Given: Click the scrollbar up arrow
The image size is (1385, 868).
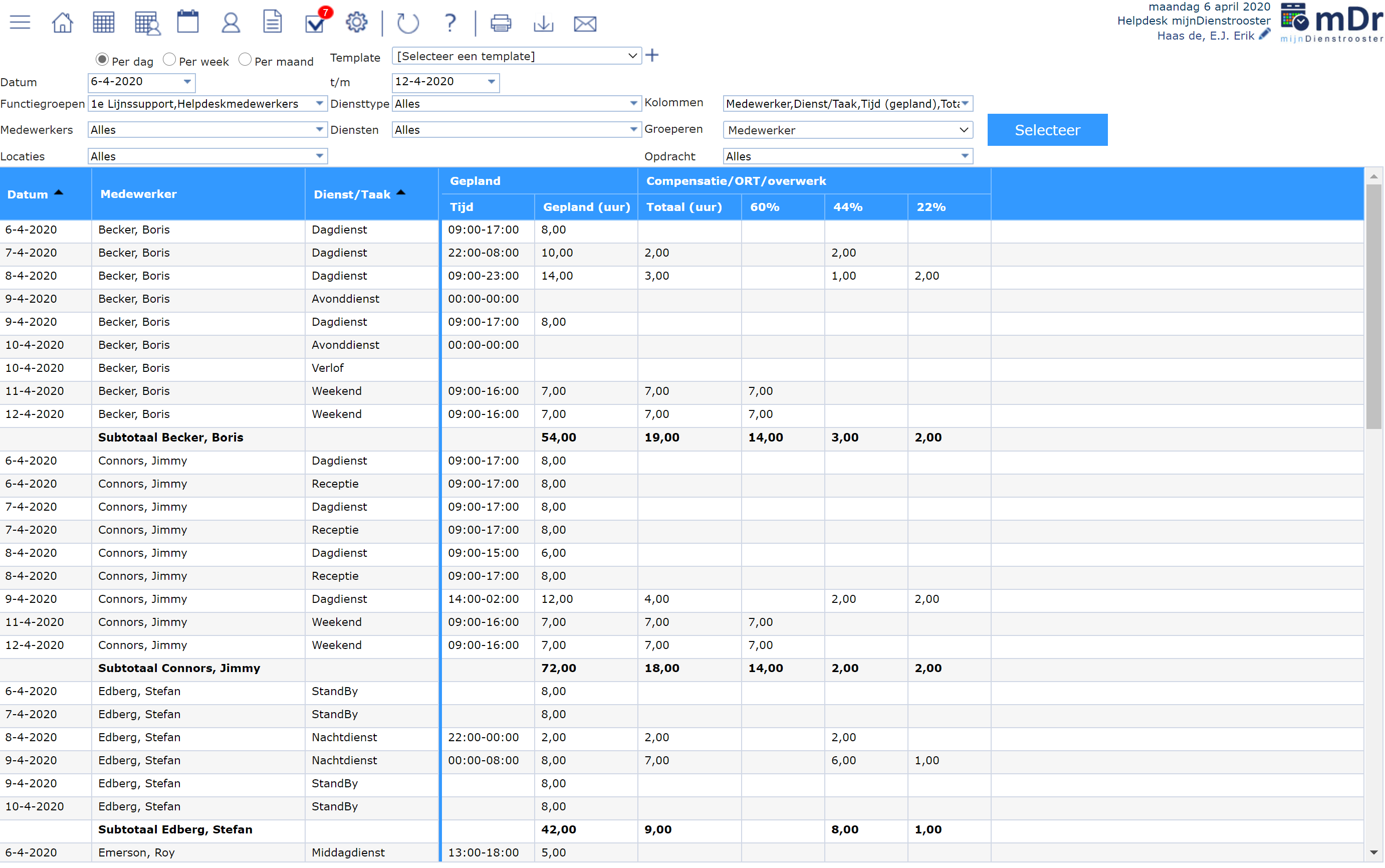Looking at the screenshot, I should point(1373,176).
